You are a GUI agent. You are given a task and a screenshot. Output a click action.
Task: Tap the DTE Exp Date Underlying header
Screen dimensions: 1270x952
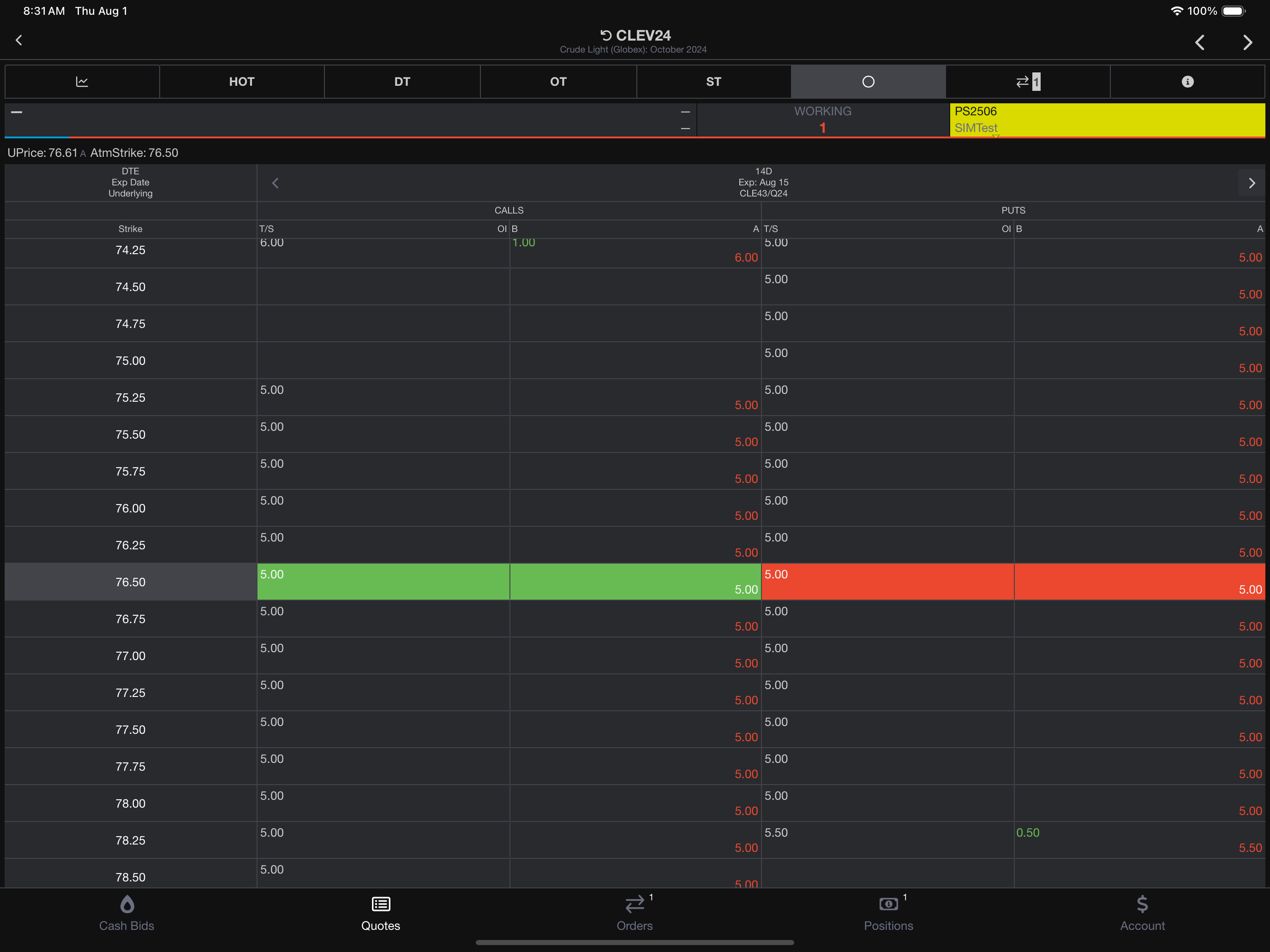(130, 183)
